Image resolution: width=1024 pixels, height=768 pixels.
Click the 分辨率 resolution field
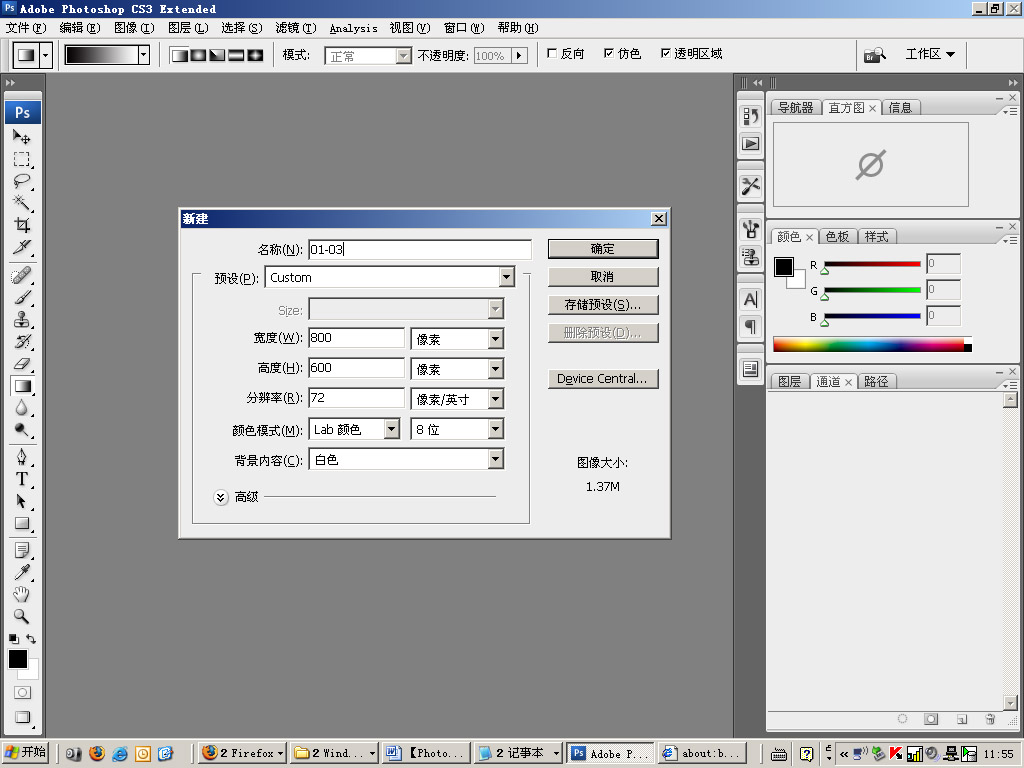tap(357, 398)
